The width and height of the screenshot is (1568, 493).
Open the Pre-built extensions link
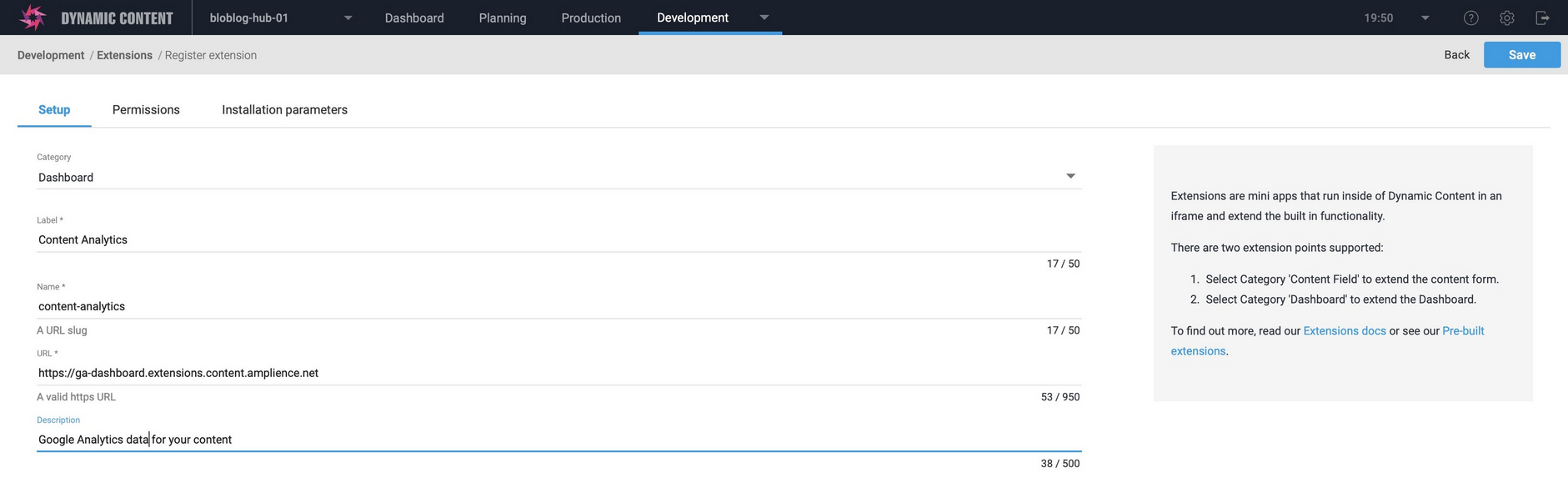click(1327, 340)
